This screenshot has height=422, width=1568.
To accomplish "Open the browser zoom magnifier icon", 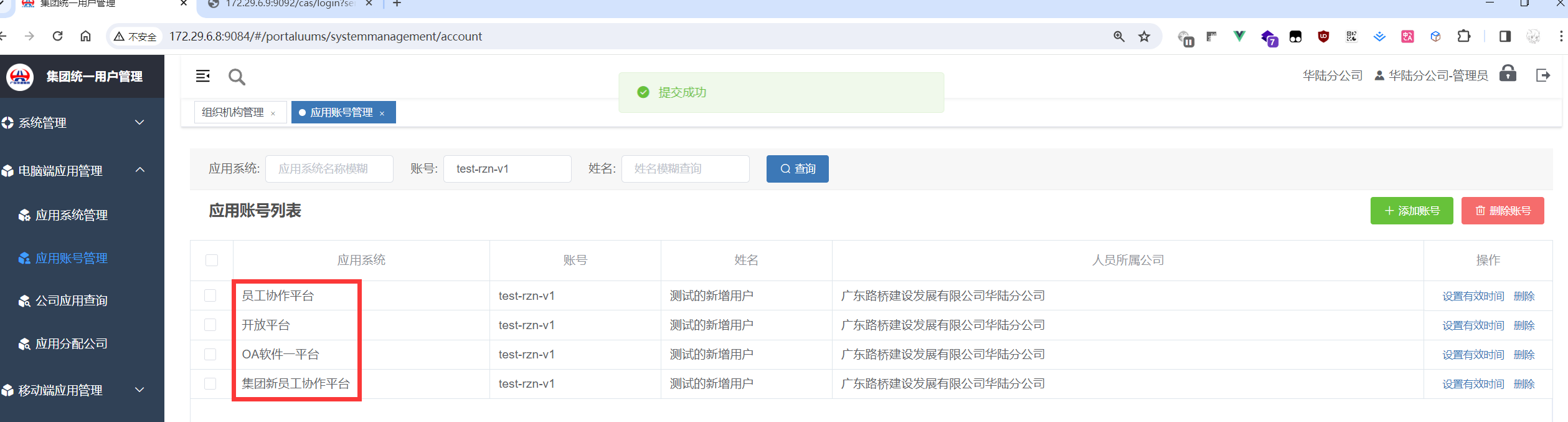I will pyautogui.click(x=1119, y=37).
